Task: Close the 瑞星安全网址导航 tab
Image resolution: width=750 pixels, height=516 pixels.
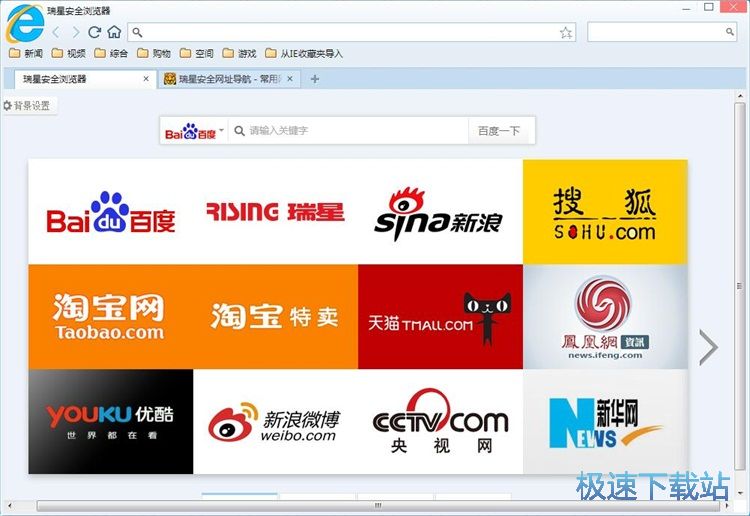Action: point(290,79)
